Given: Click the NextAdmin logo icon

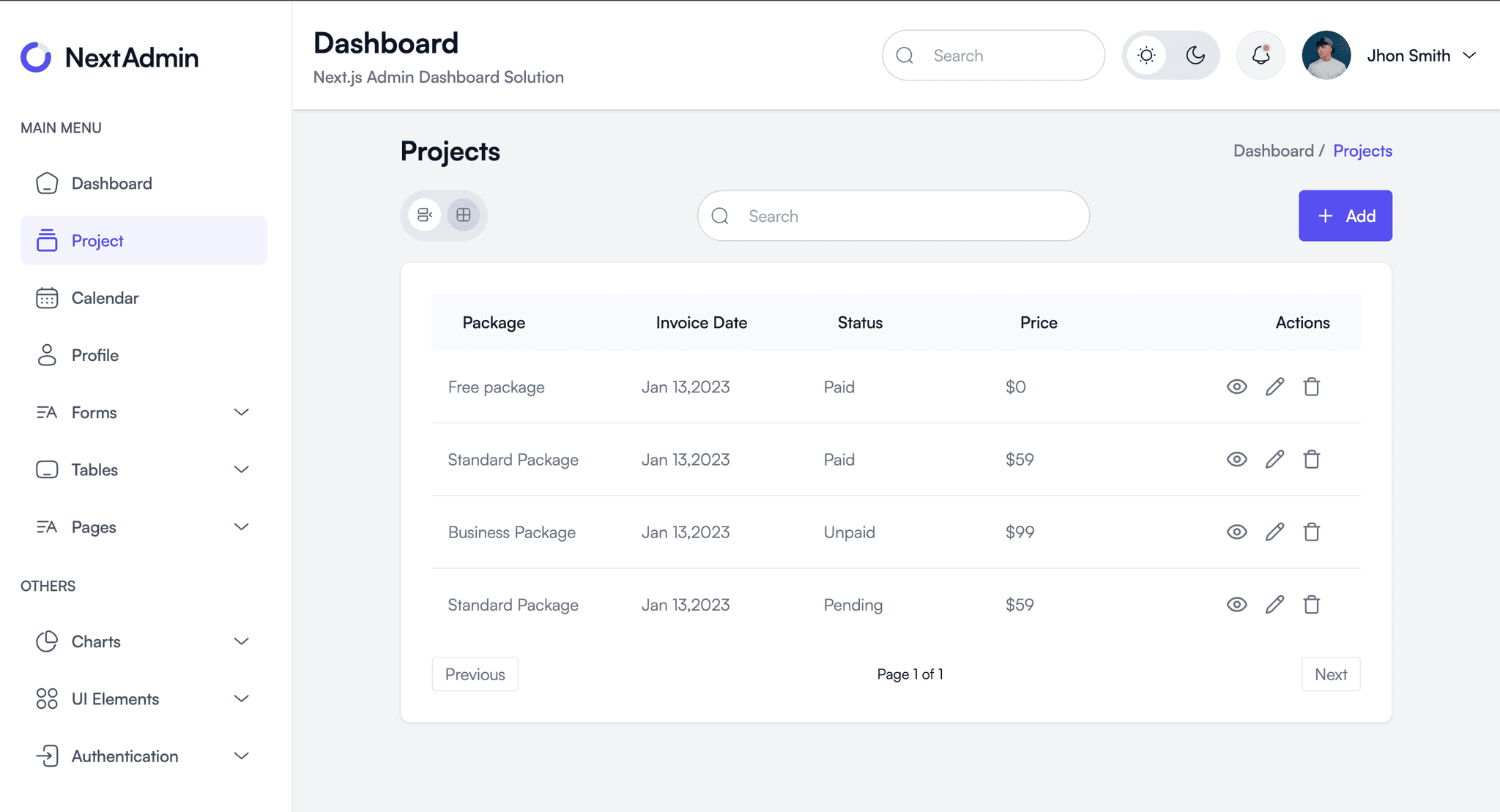Looking at the screenshot, I should coord(36,57).
